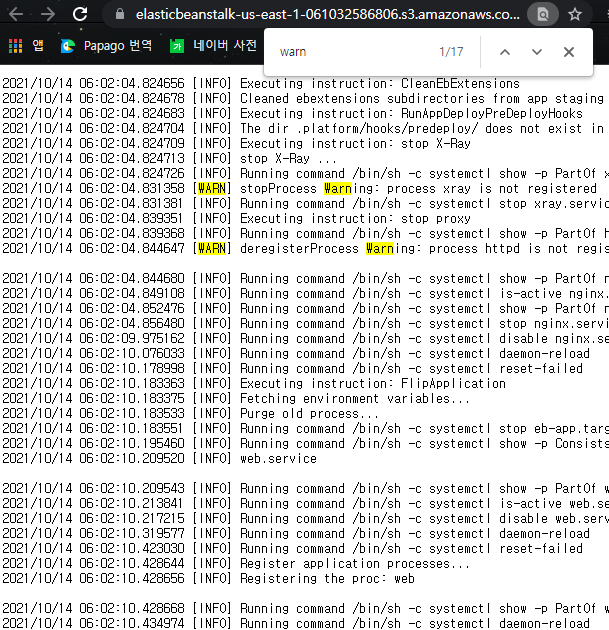Click 'reset-failed' on the 06:02:10.178998 line

pyautogui.click(x=541, y=368)
